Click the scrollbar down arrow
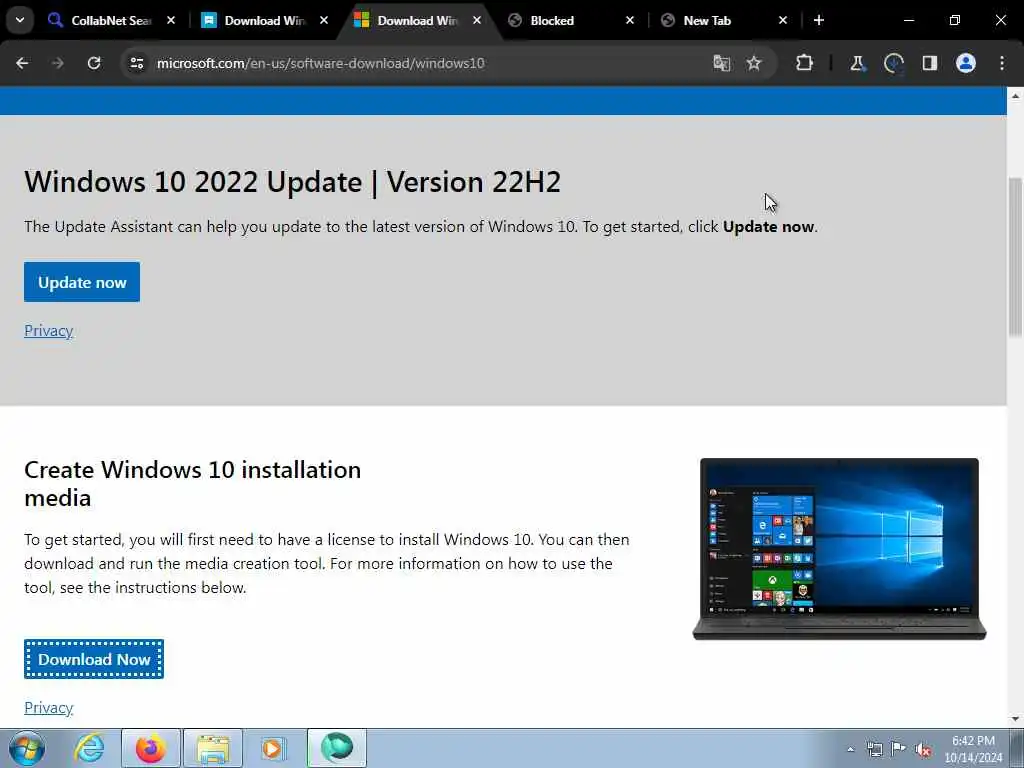This screenshot has width=1024, height=768. point(1015,718)
